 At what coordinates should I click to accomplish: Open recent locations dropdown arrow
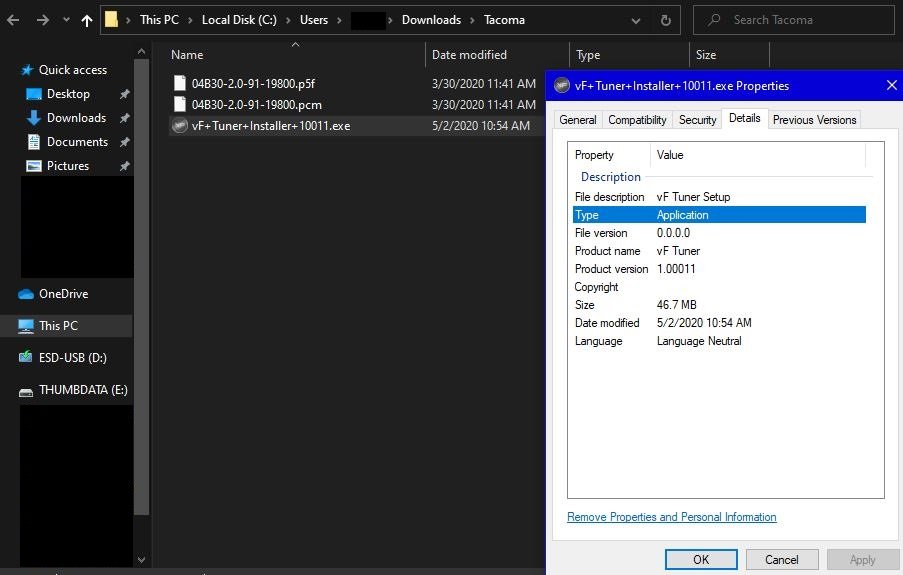66,20
